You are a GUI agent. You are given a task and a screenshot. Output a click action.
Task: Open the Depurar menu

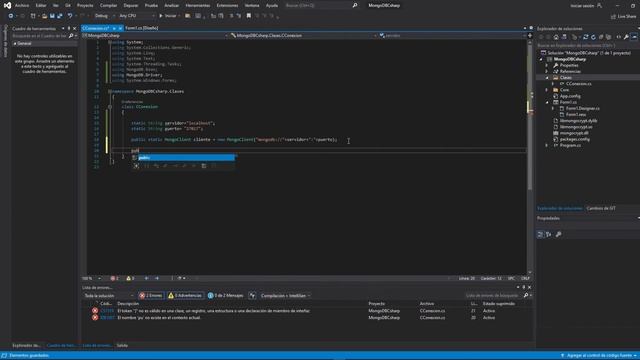[x=131, y=5]
